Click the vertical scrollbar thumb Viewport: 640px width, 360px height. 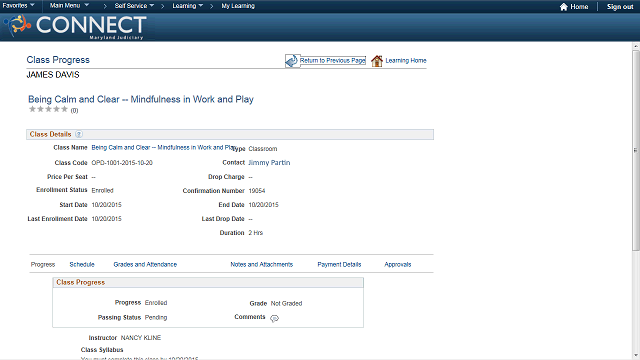point(636,150)
